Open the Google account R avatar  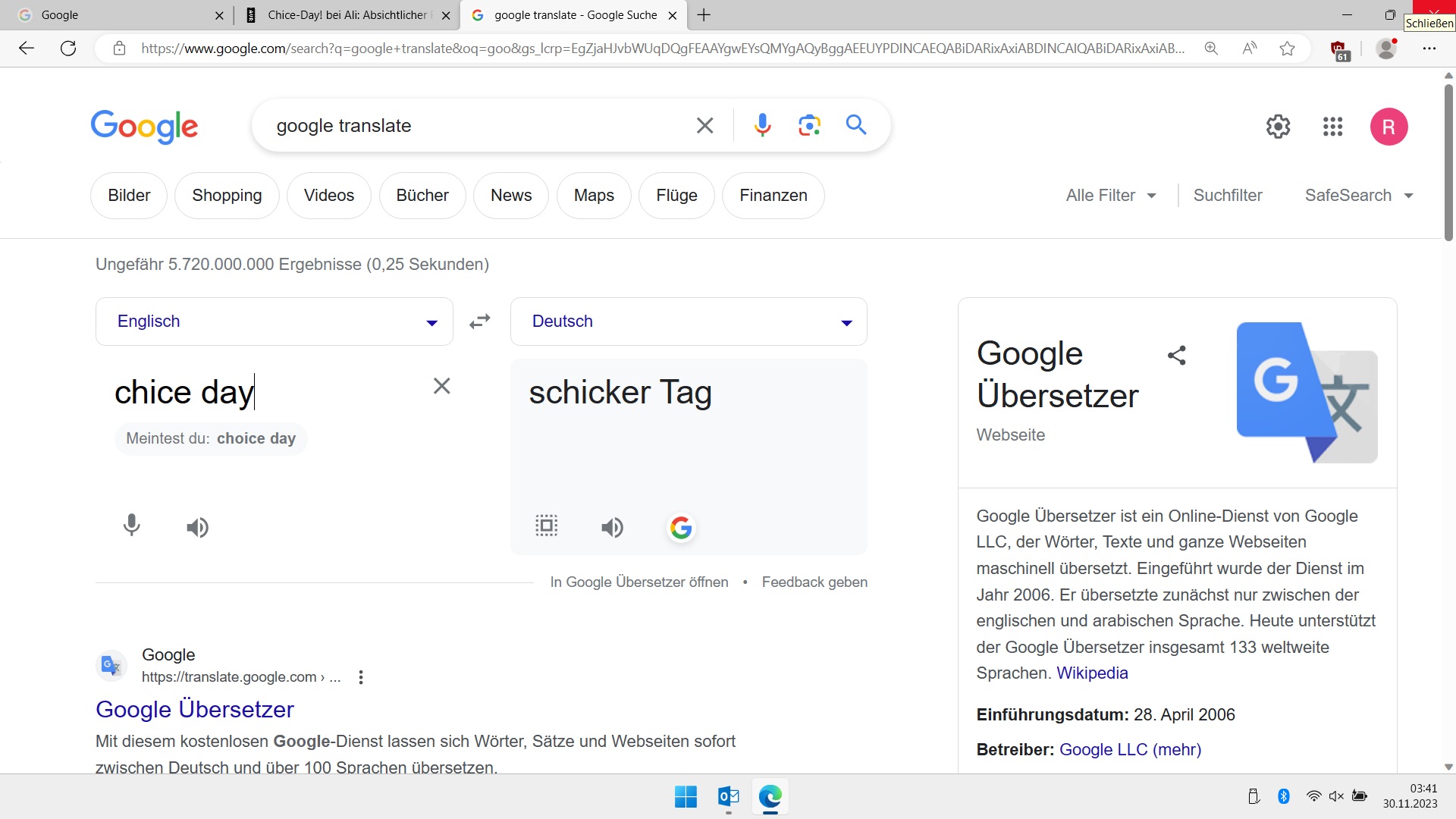(1389, 127)
